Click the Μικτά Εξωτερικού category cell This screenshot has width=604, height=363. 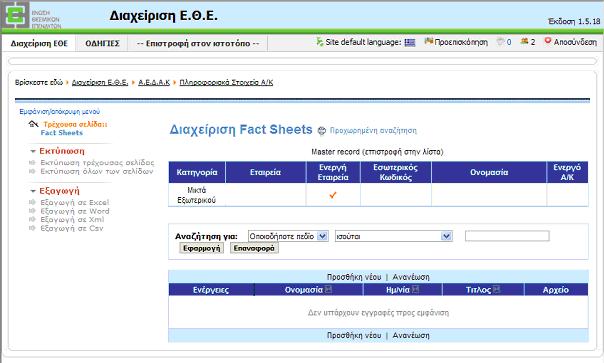click(x=196, y=195)
